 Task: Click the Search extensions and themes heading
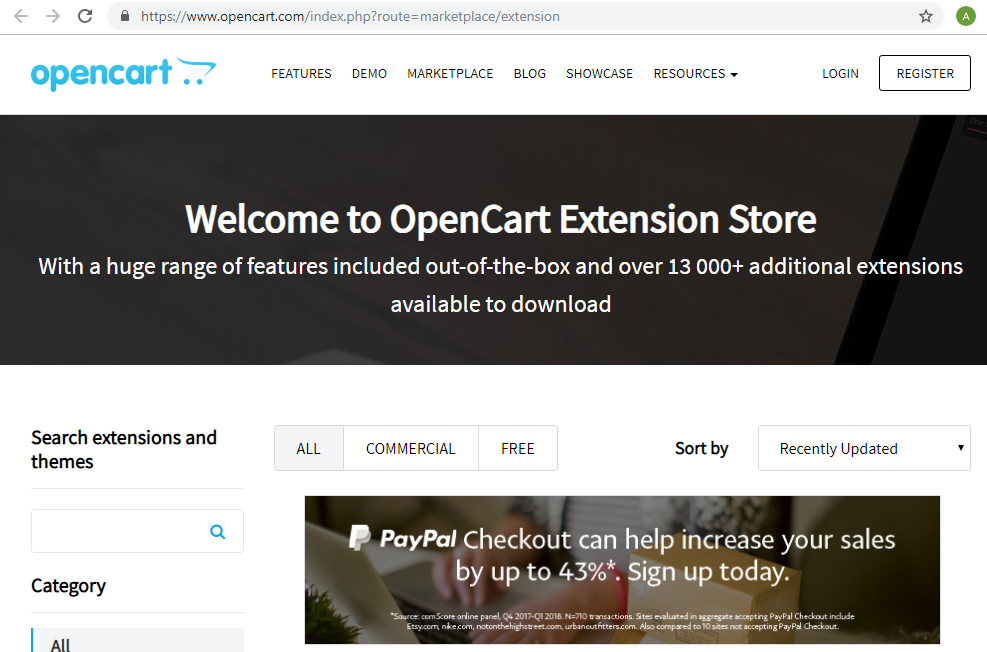(124, 449)
